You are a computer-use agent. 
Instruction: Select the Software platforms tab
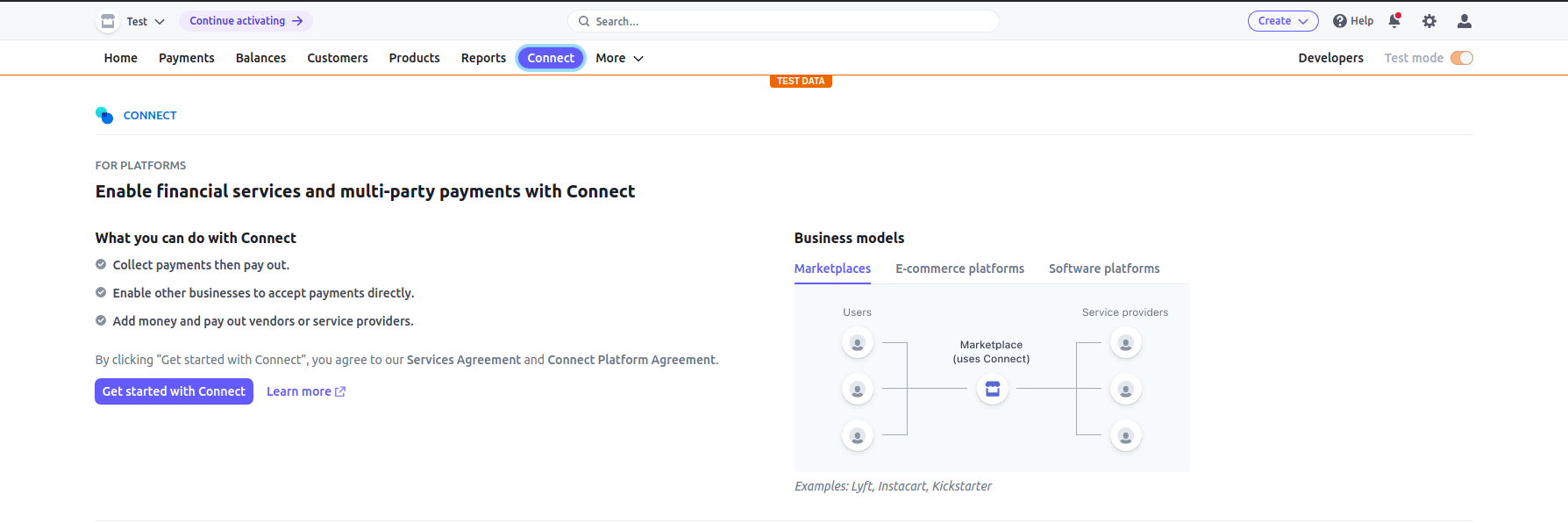coord(1104,269)
